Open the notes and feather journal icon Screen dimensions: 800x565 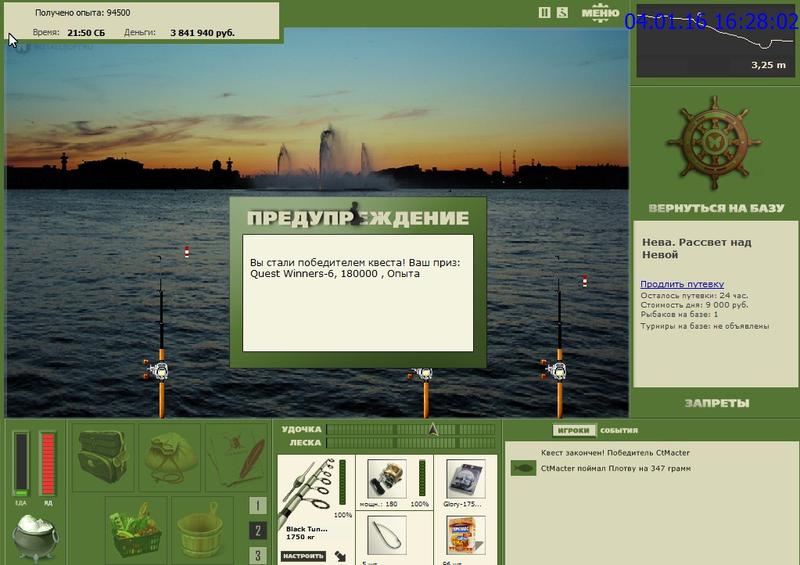[236, 457]
